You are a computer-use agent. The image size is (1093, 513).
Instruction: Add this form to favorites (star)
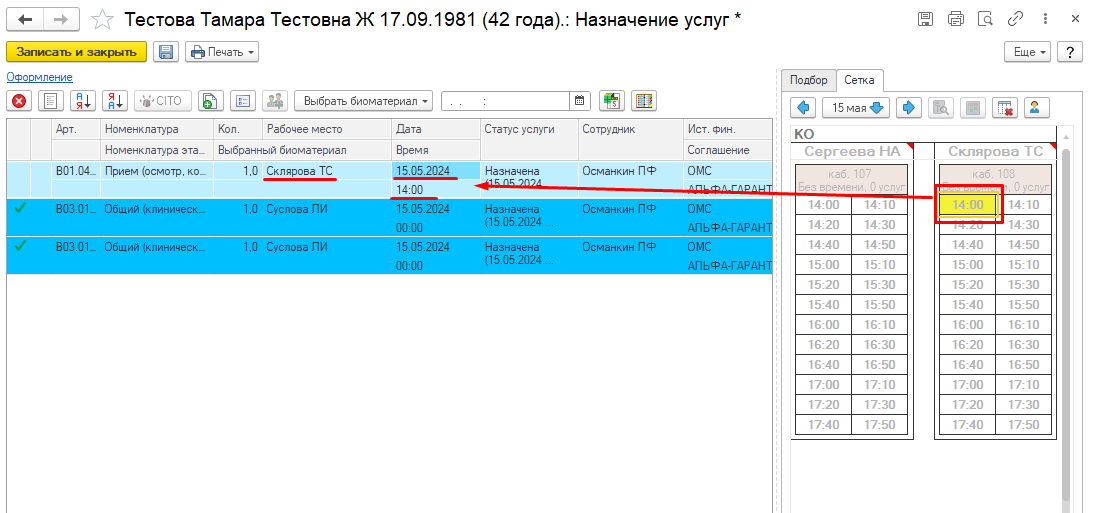coord(102,20)
